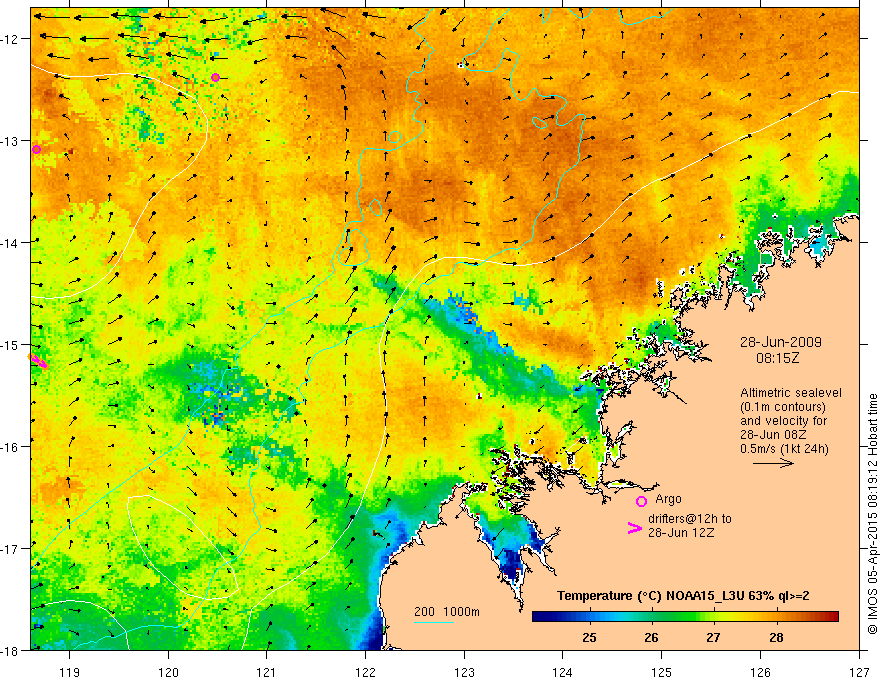Click the -14 latitude axis label
The width and height of the screenshot is (880, 680).
pos(11,243)
